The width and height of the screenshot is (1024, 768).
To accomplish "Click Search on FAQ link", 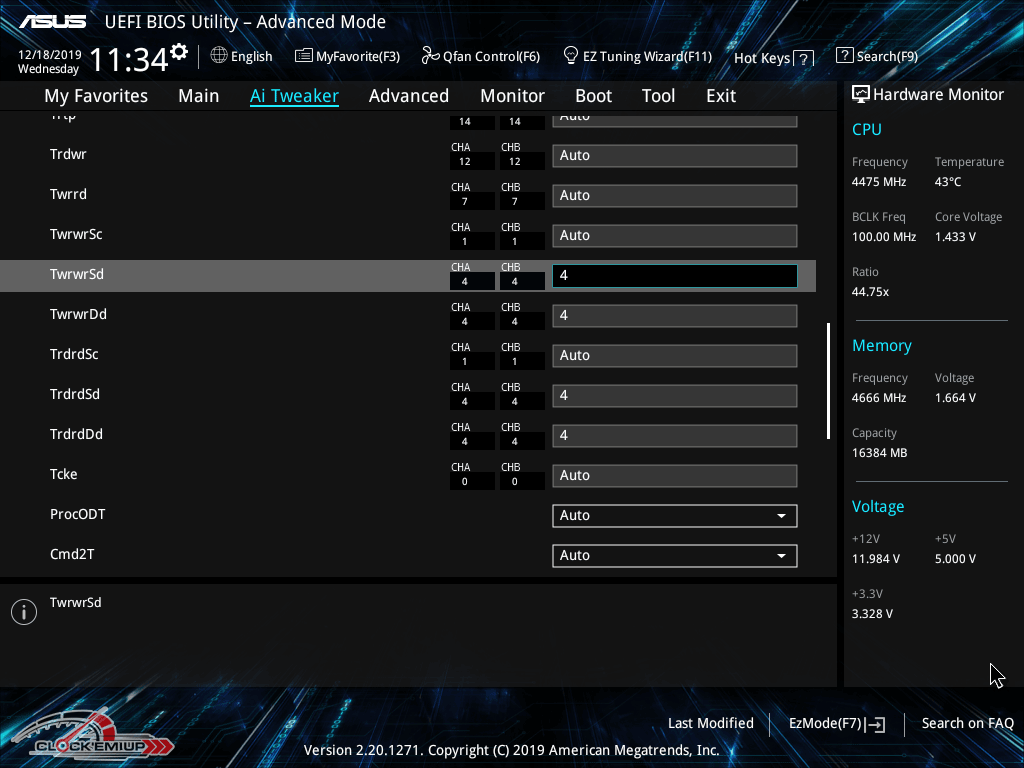I will pyautogui.click(x=967, y=723).
